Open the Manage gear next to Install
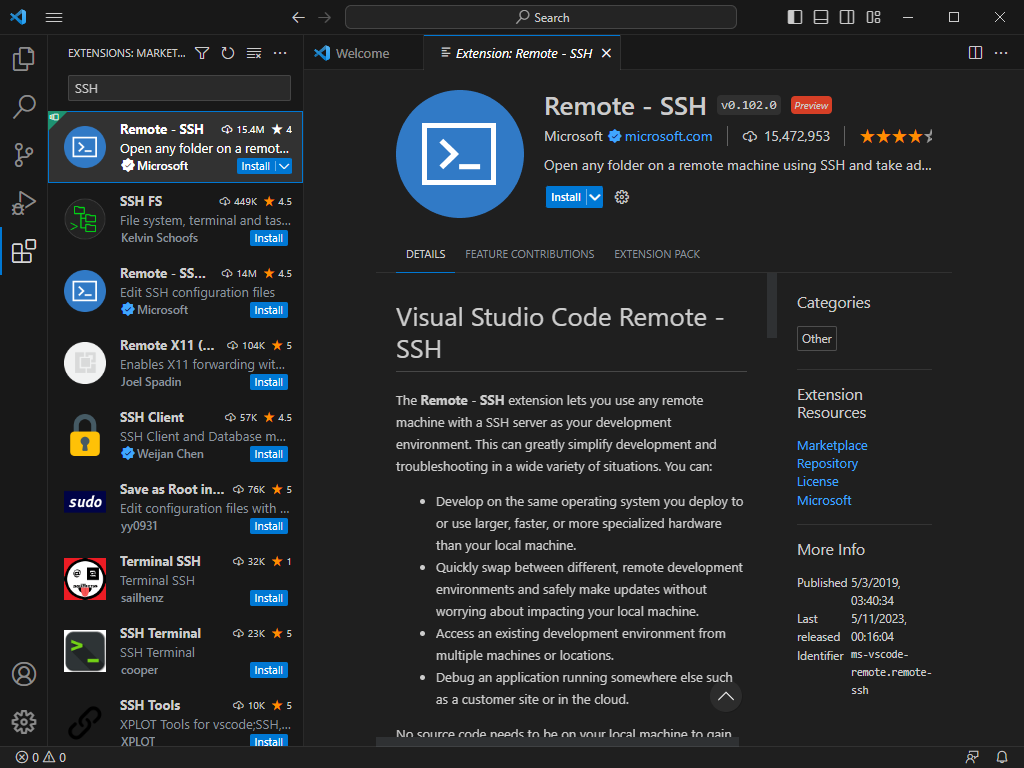Image resolution: width=1024 pixels, height=768 pixels. pyautogui.click(x=621, y=197)
